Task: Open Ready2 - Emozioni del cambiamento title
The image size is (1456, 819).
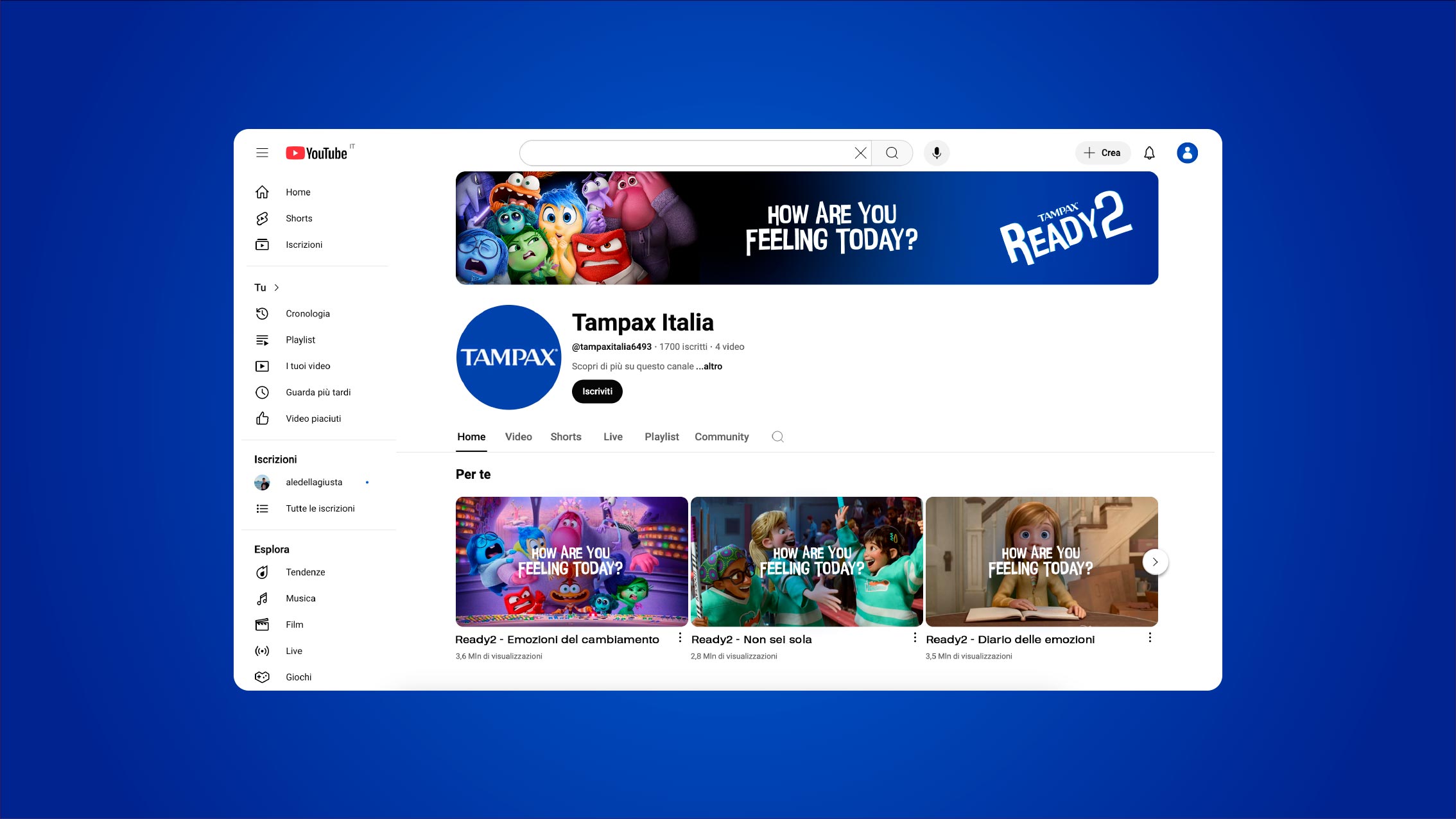Action: 557,639
